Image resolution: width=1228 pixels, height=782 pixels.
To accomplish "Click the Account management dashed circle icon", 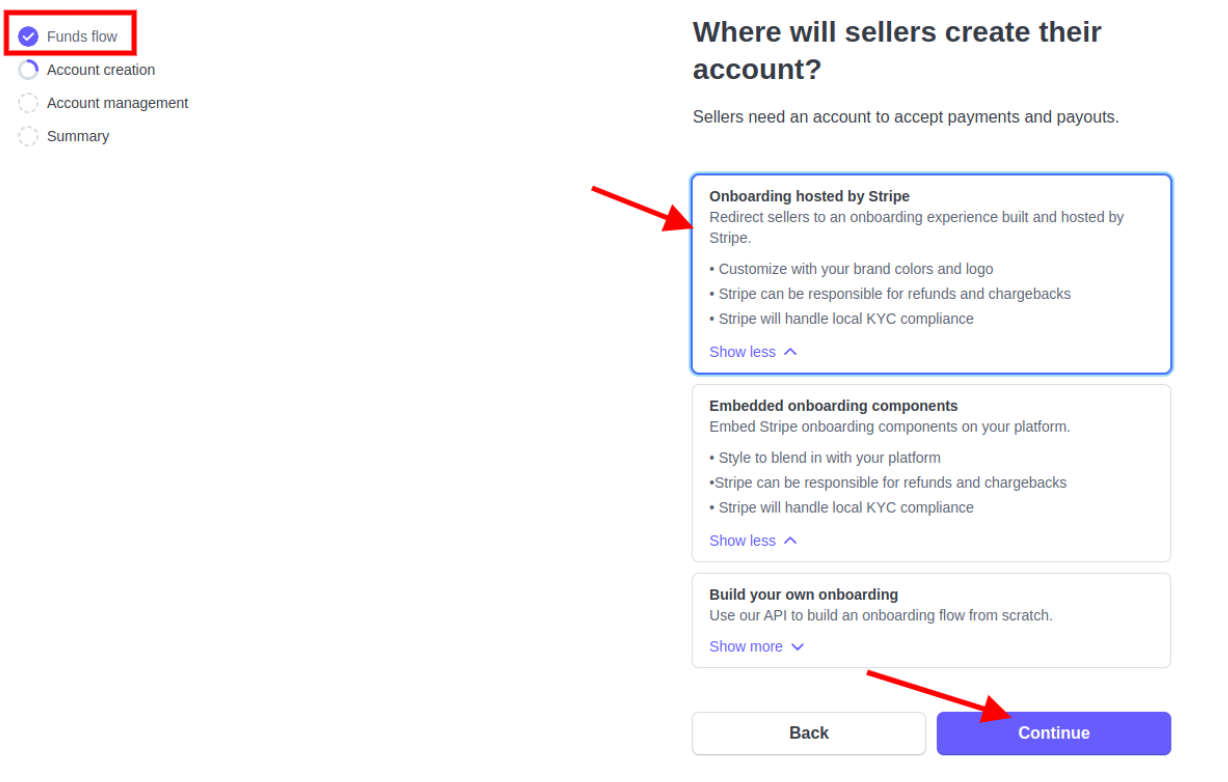I will click(x=28, y=103).
